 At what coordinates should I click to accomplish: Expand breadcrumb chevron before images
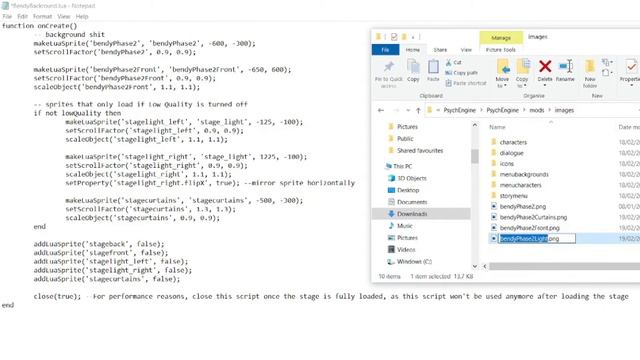[549, 110]
